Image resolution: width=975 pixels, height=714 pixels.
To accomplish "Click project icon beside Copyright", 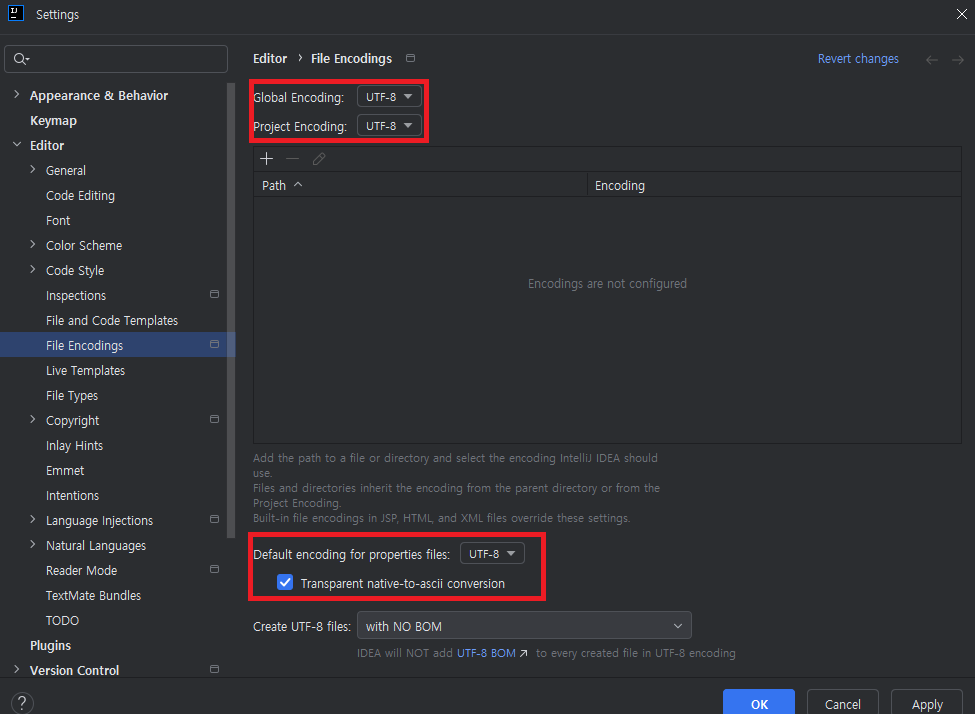I will [x=215, y=419].
